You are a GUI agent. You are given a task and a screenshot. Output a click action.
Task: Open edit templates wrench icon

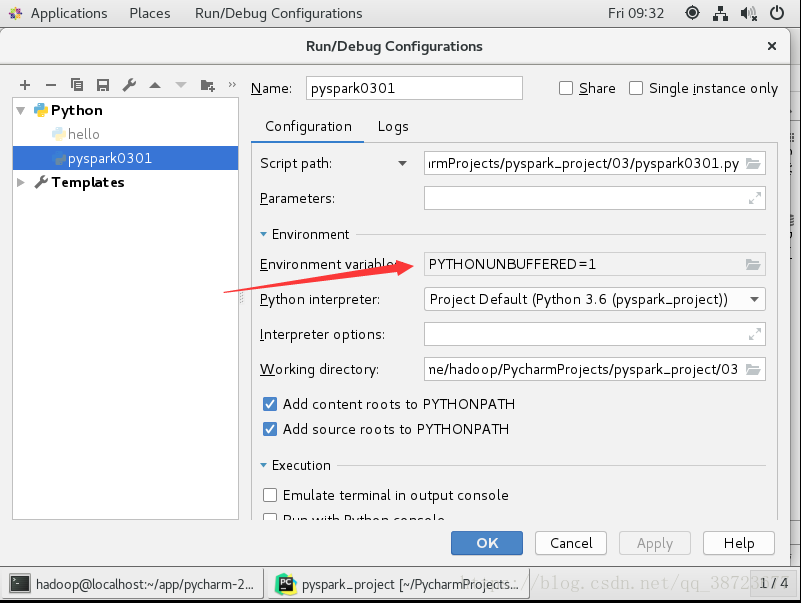[129, 85]
